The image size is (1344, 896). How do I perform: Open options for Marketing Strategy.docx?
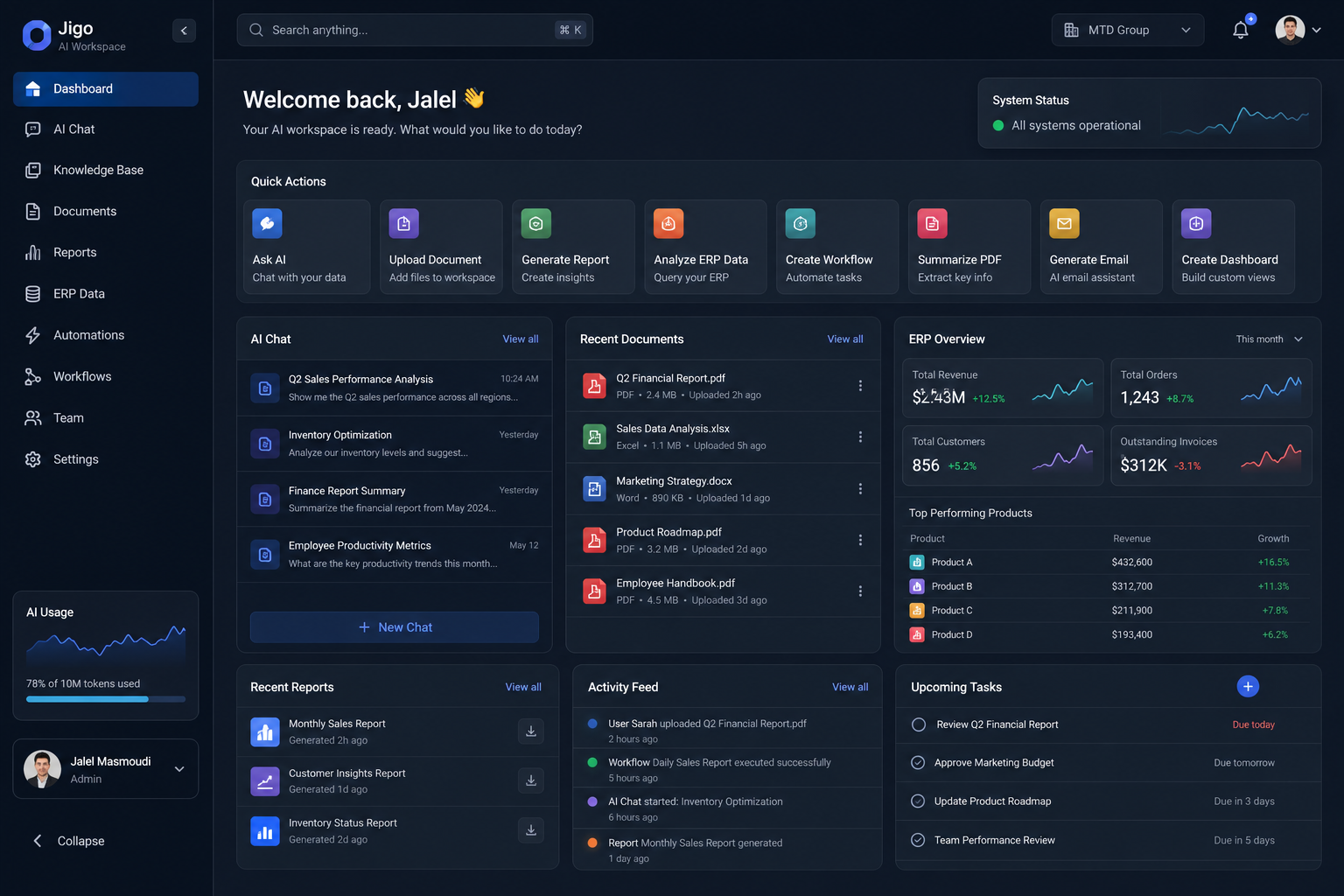[x=860, y=489]
